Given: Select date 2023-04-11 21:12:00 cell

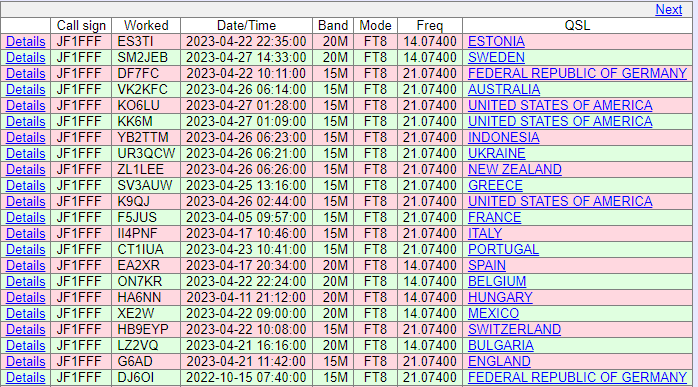Looking at the screenshot, I should (x=246, y=298).
